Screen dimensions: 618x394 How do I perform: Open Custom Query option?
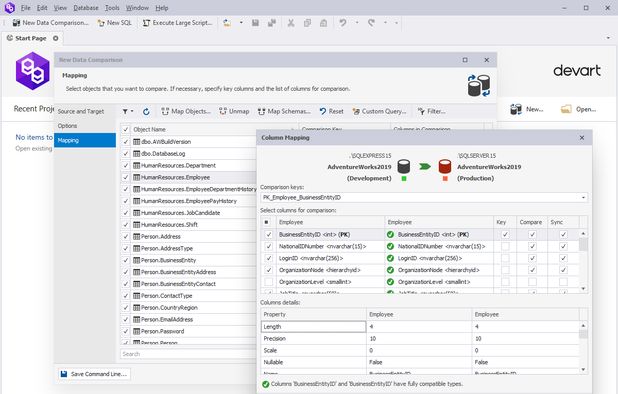(x=379, y=112)
